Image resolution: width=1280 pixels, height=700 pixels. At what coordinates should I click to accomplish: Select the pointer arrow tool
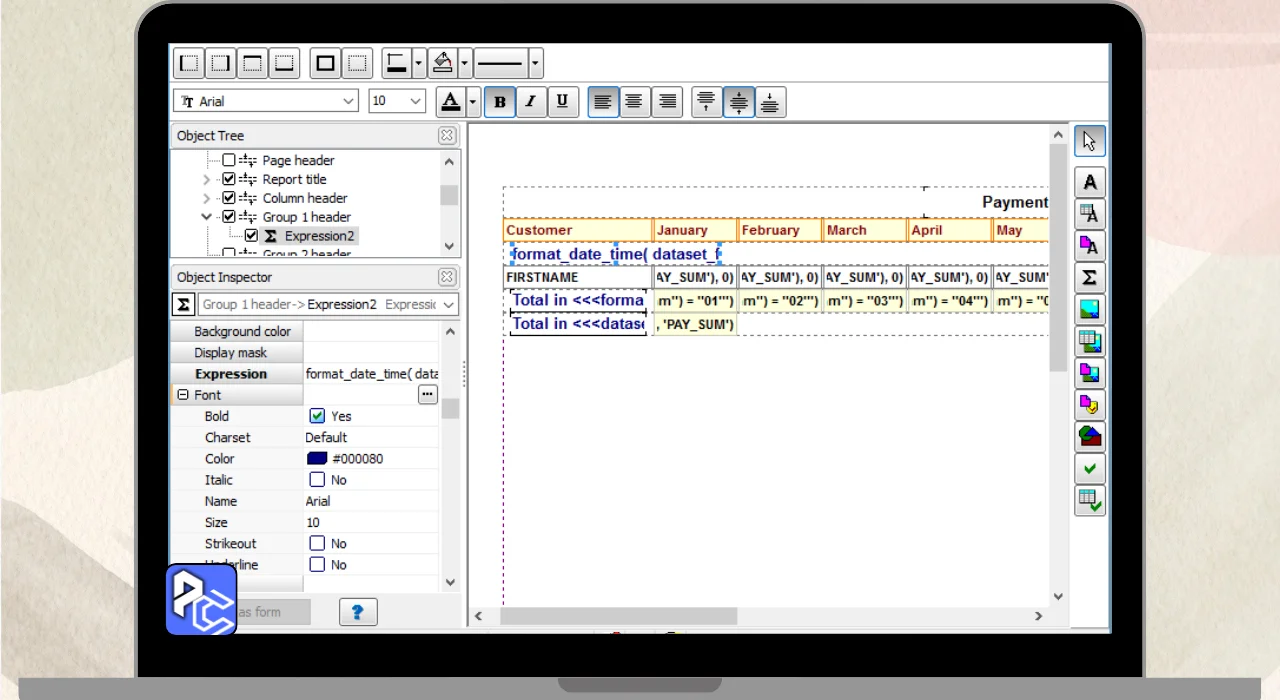pos(1089,141)
